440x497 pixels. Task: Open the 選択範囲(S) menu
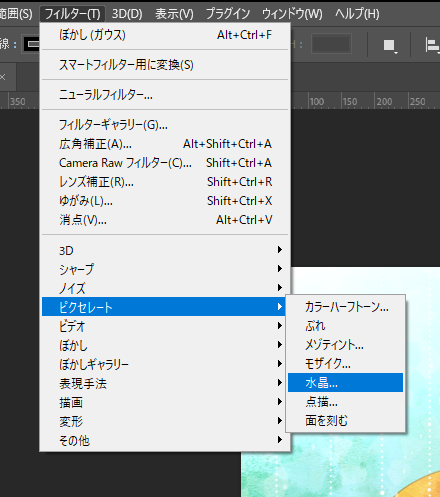16,14
